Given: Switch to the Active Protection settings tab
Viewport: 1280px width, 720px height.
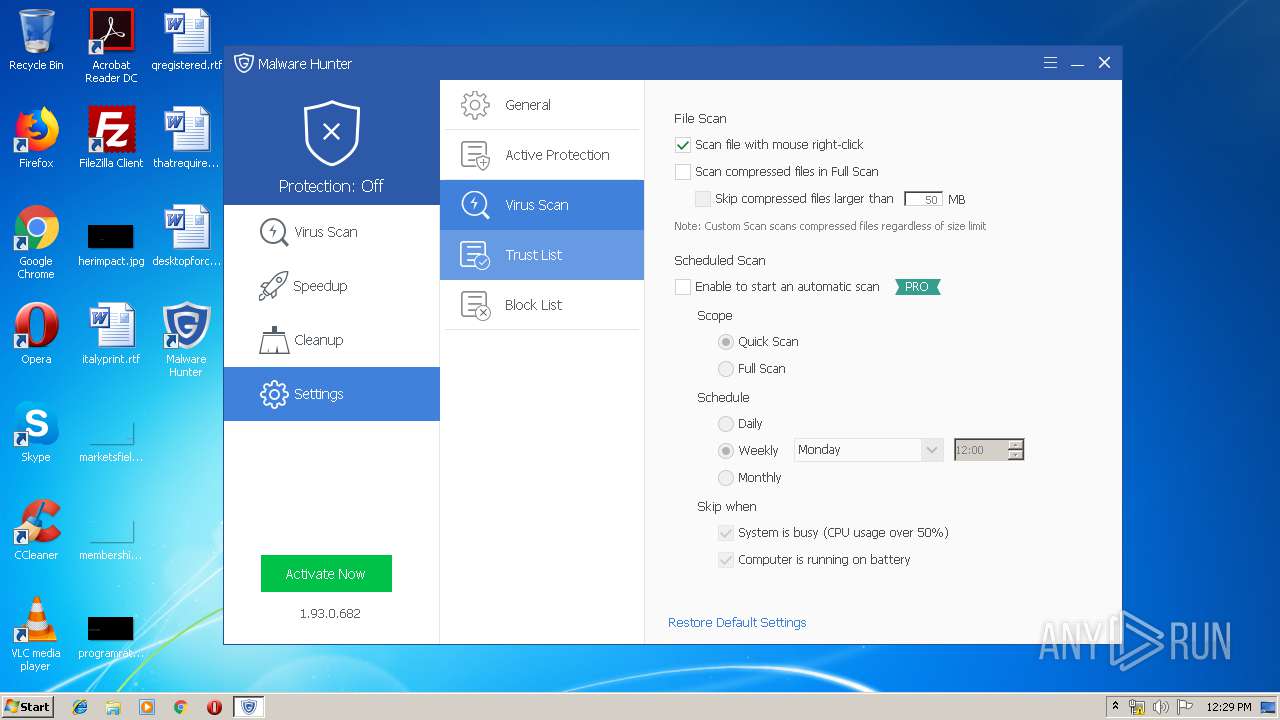Looking at the screenshot, I should pos(542,155).
